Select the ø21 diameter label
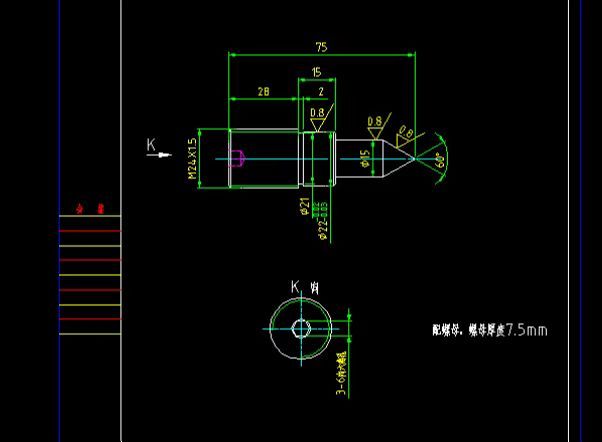The height and width of the screenshot is (442, 602). click(x=304, y=206)
